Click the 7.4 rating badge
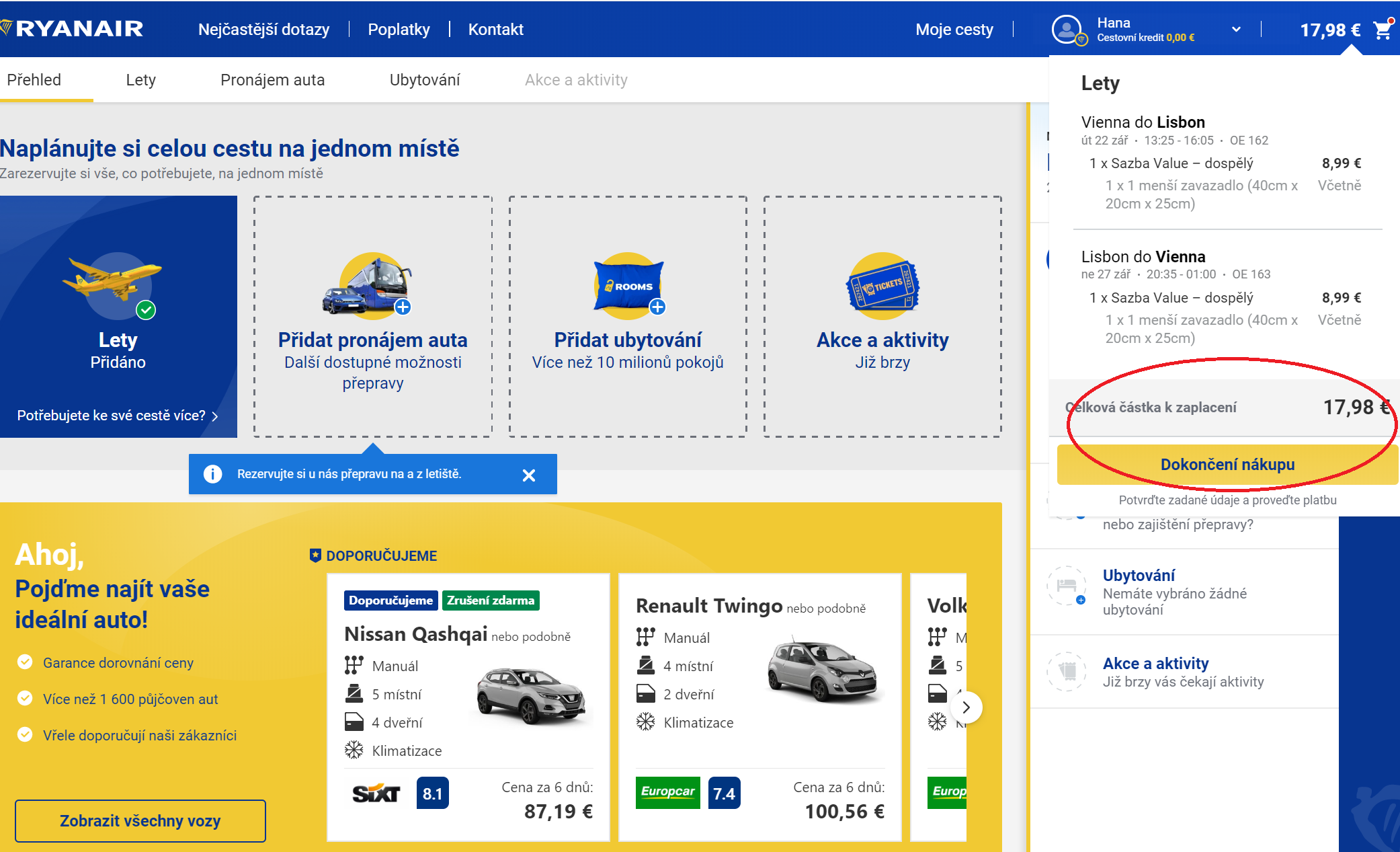This screenshot has width=1400, height=852. click(724, 793)
